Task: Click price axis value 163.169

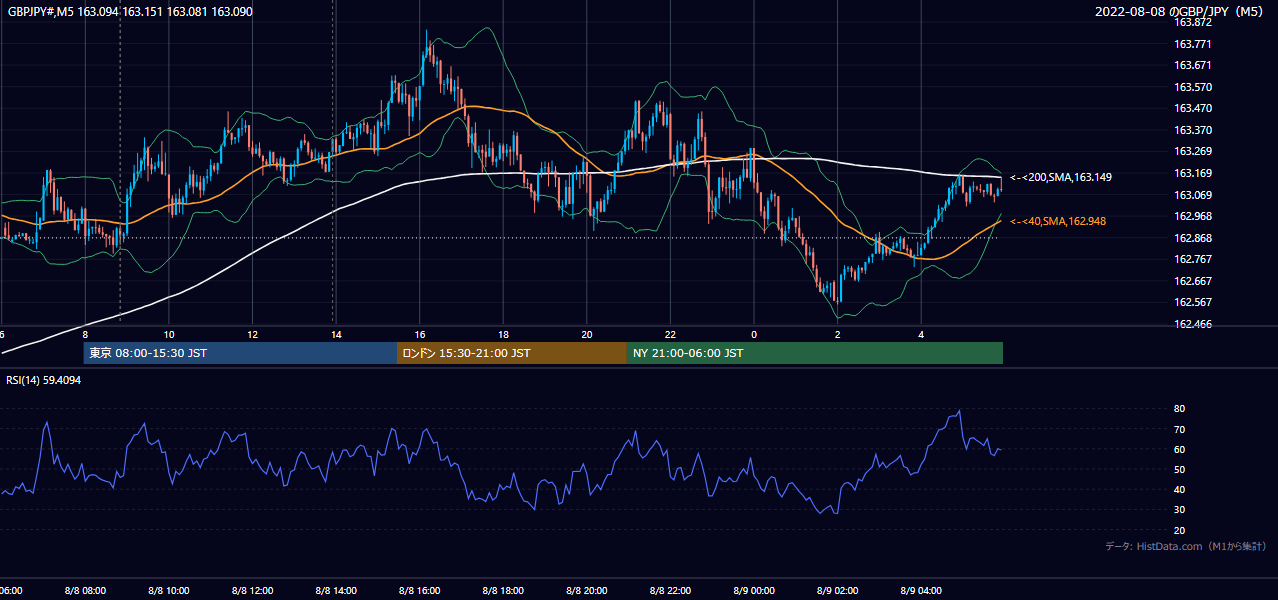Action: point(1193,173)
